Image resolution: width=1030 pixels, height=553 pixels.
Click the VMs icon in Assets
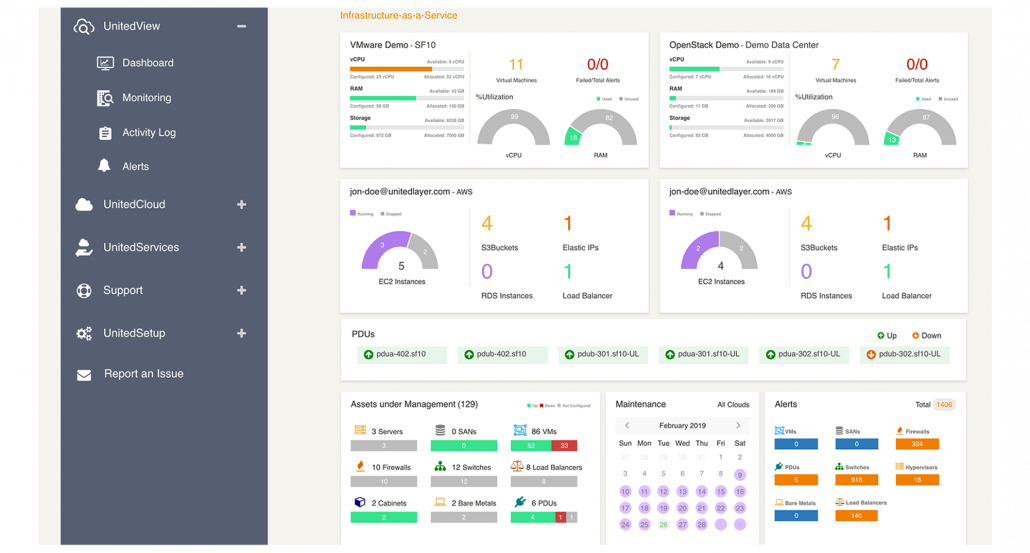520,430
